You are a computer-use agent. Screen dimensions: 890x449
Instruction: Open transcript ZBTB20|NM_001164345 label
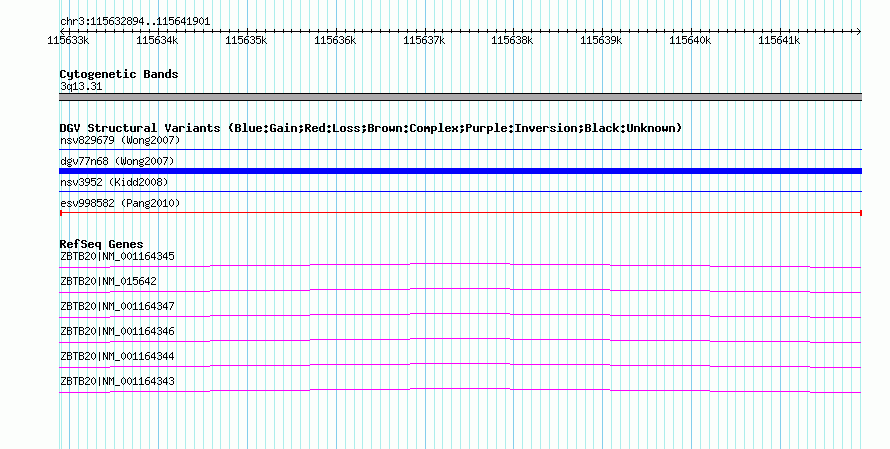click(x=117, y=257)
